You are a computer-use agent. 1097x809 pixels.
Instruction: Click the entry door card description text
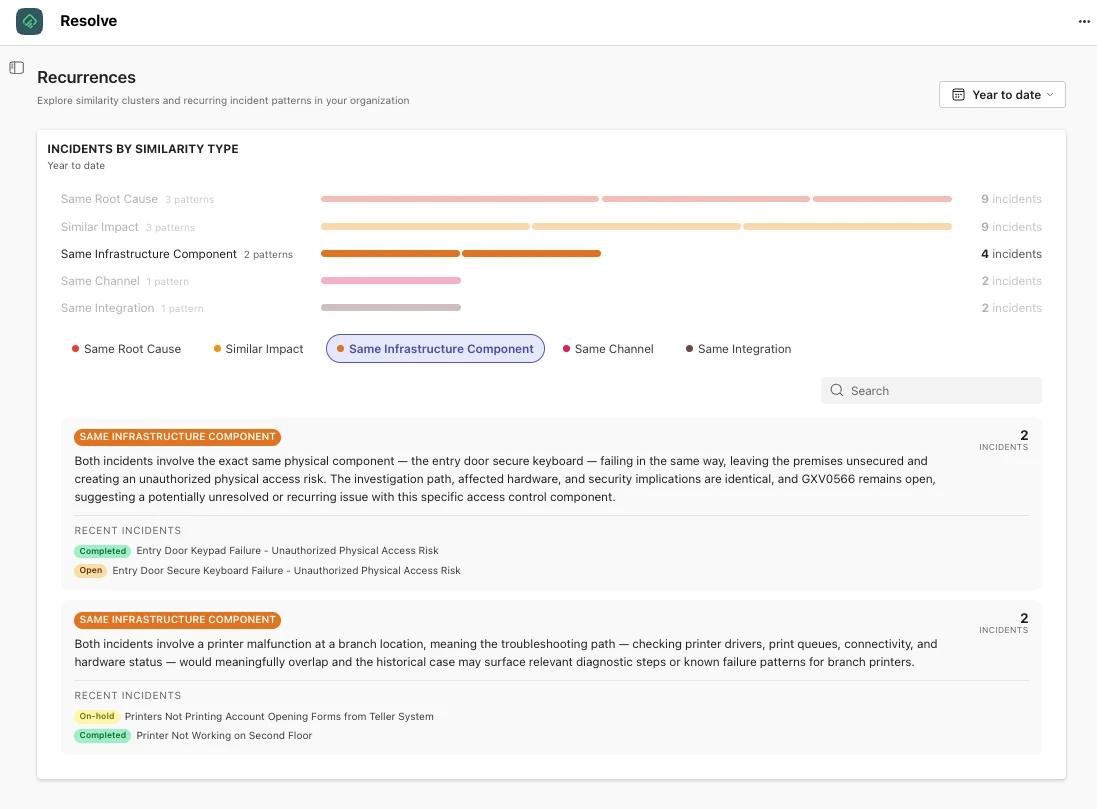click(x=505, y=479)
